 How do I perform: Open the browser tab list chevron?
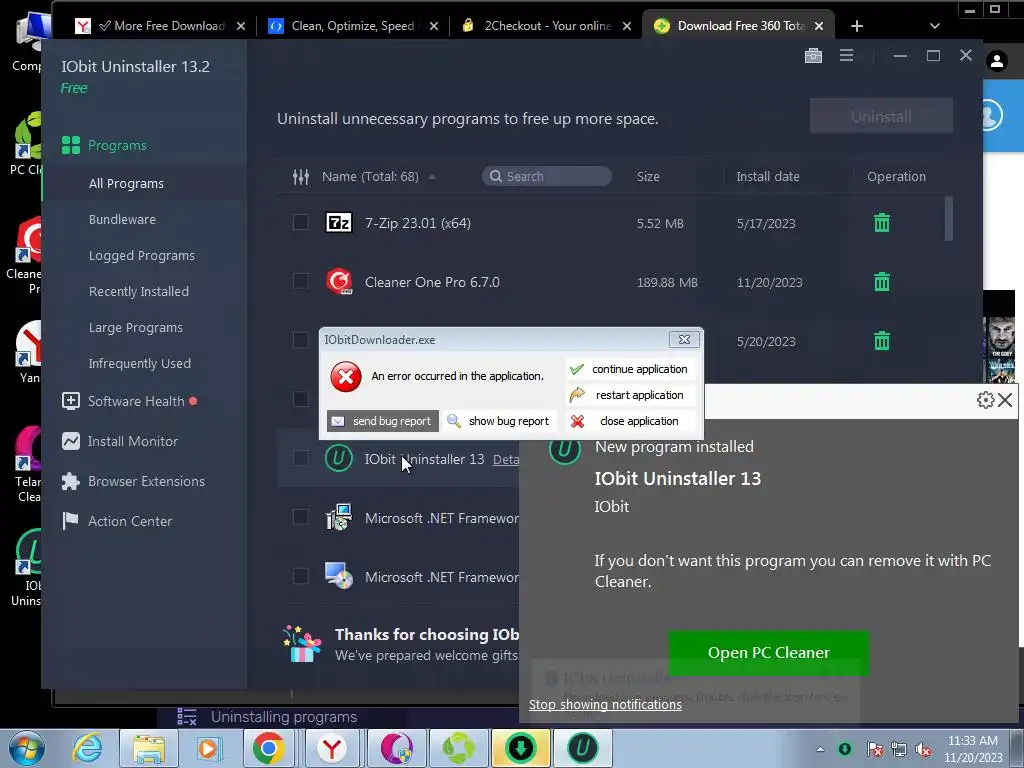[x=935, y=26]
